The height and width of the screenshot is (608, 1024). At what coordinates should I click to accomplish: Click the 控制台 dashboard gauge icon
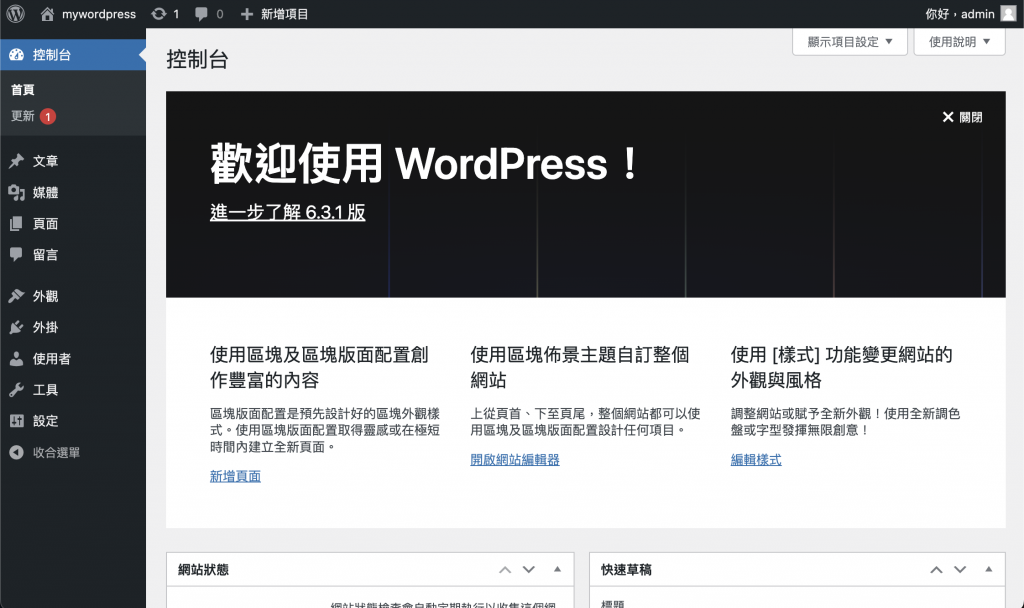pos(16,55)
